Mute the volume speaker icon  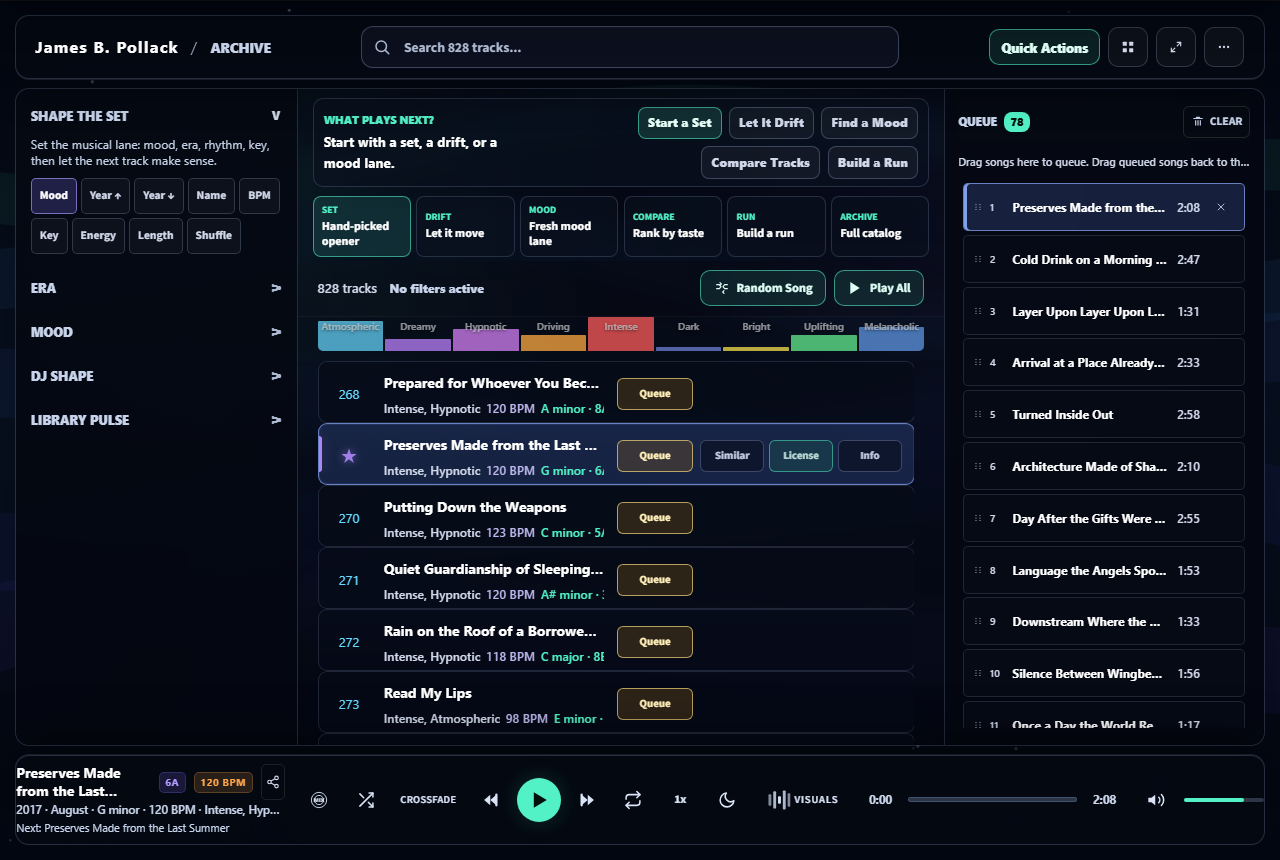pos(1156,800)
